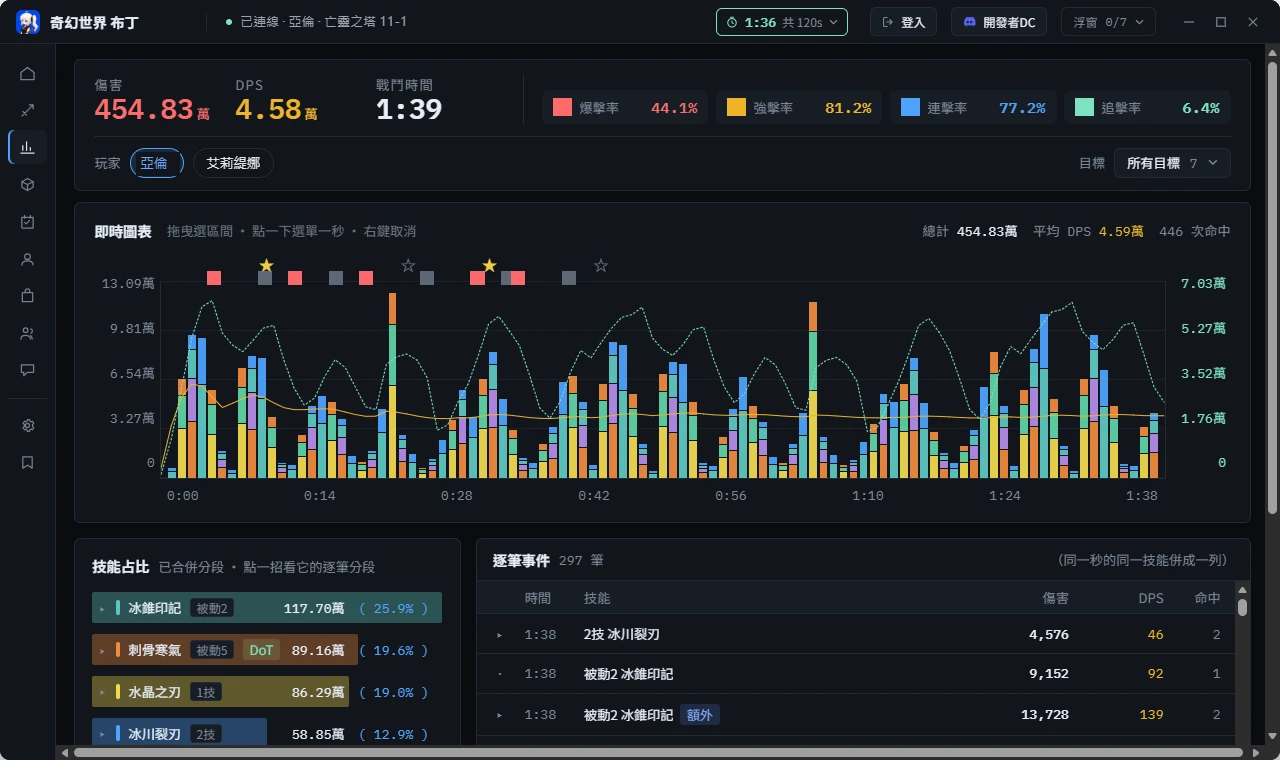Open the crossed-sword icon page in sidebar
1280x760 pixels.
[28, 111]
